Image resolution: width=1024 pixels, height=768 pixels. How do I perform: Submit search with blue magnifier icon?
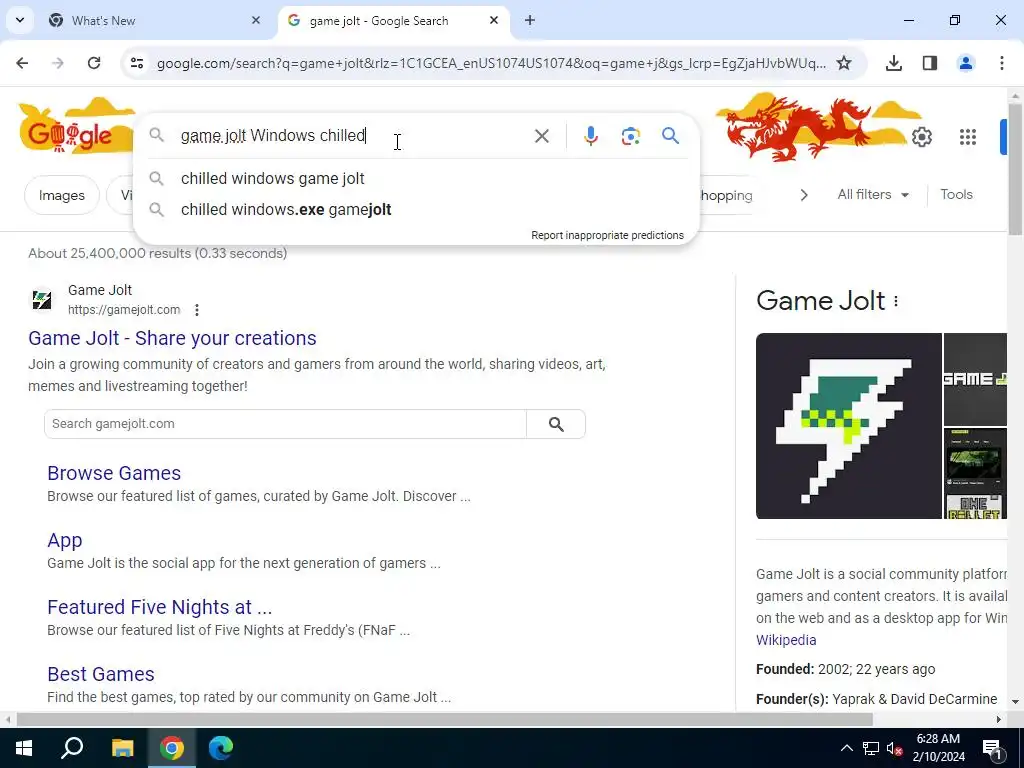click(671, 136)
